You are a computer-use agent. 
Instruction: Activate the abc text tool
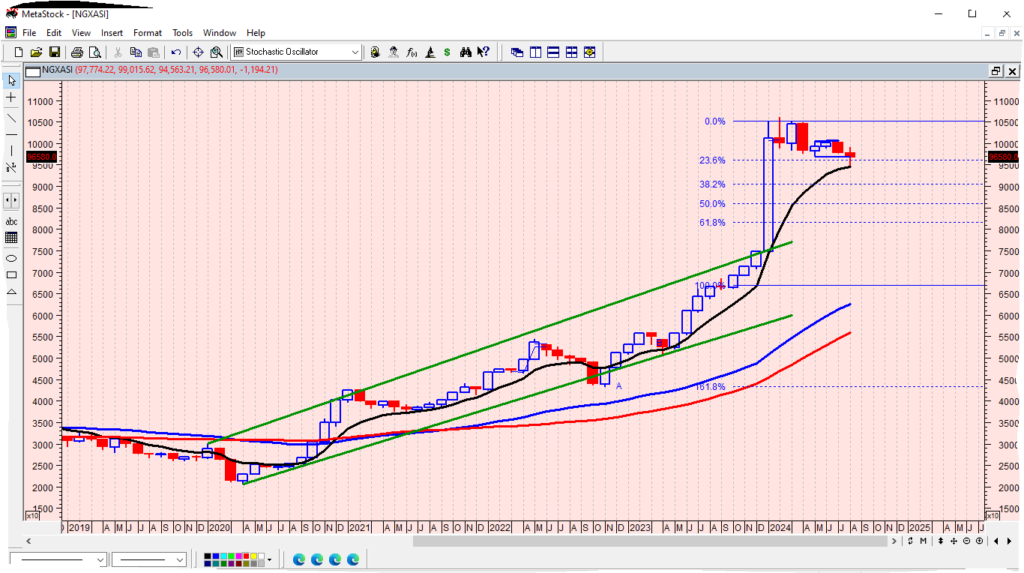point(11,221)
